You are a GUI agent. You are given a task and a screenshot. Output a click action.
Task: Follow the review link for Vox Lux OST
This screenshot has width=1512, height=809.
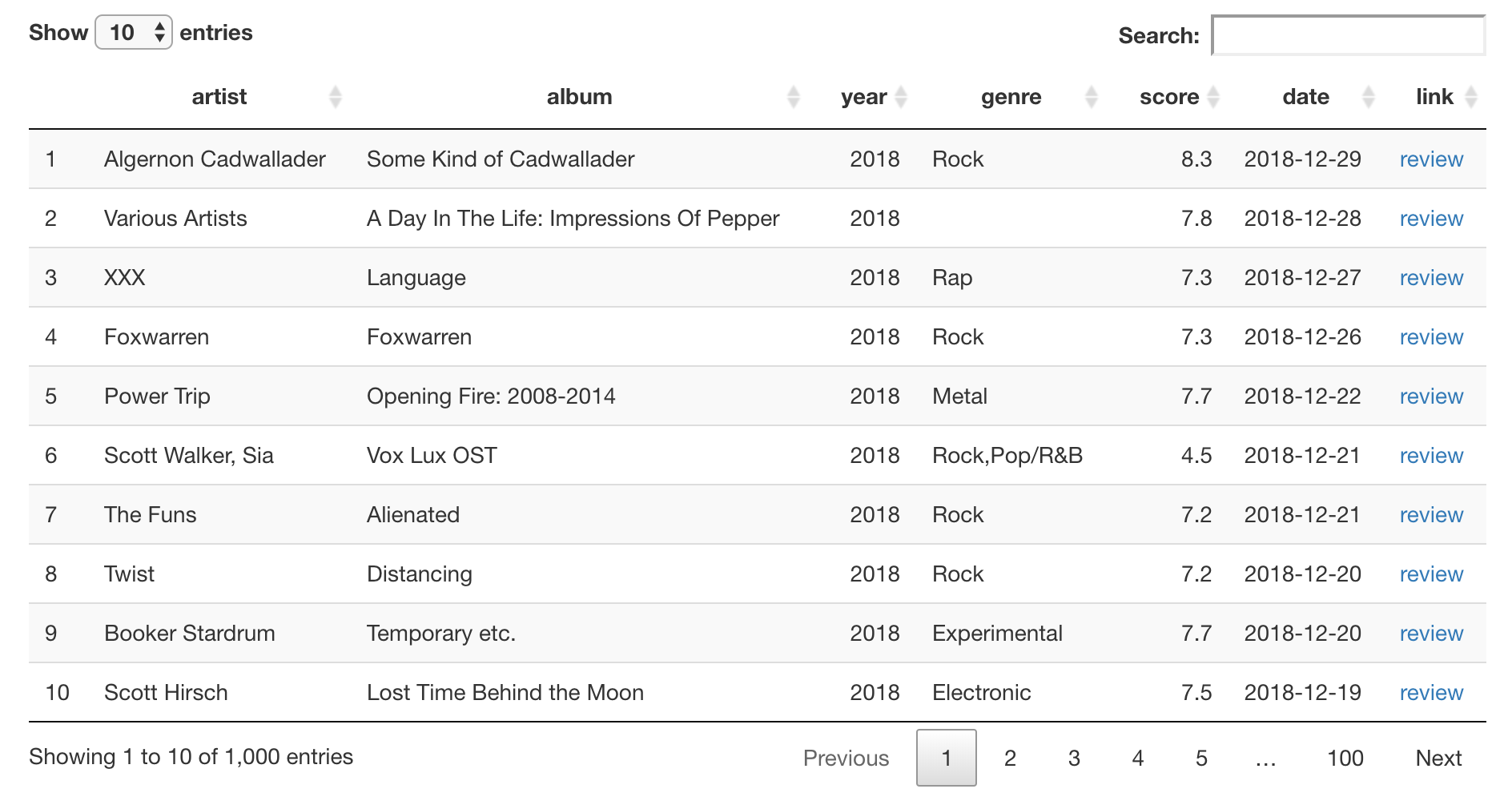1431,456
